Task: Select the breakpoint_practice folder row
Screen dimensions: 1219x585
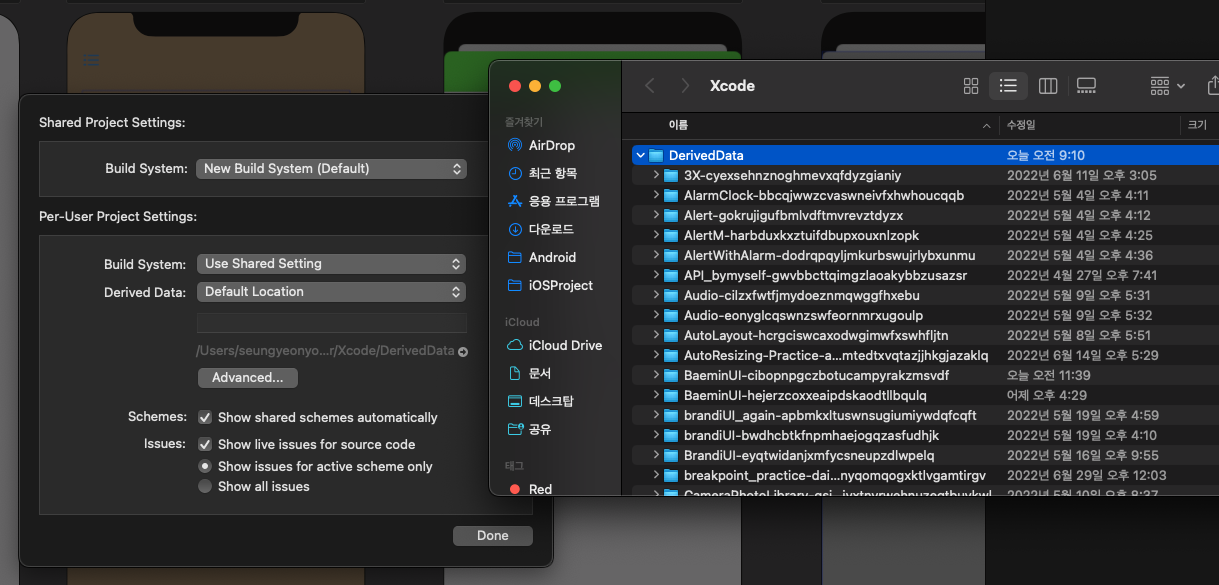Action: click(x=926, y=476)
